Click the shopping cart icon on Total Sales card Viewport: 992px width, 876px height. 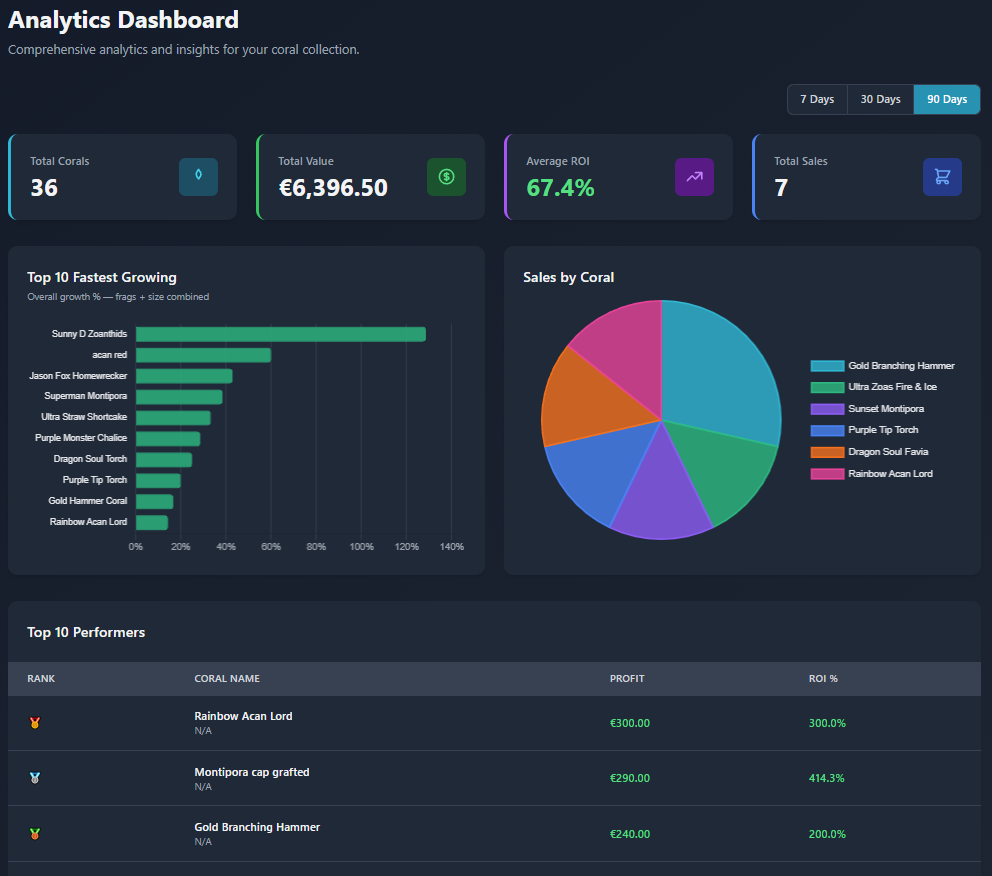click(942, 176)
